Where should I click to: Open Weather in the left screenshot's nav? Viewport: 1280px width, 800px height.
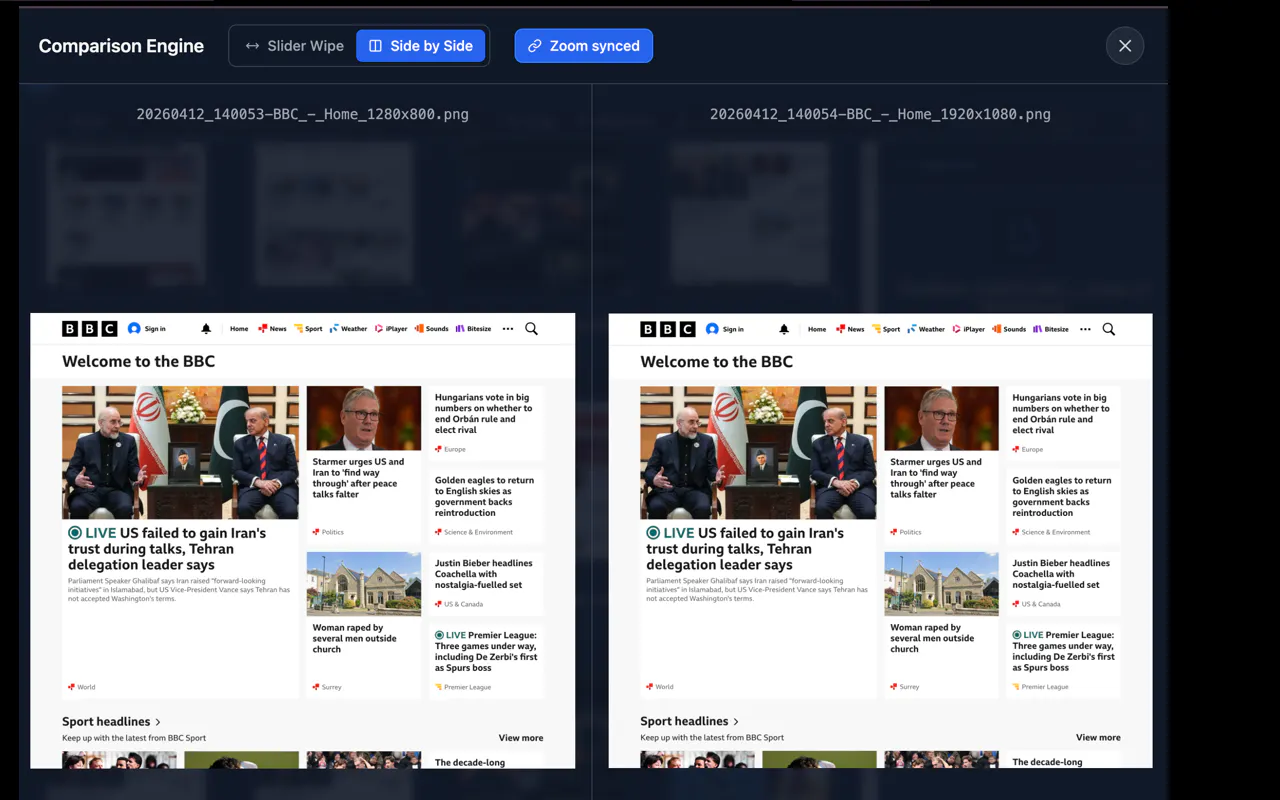pyautogui.click(x=348, y=329)
